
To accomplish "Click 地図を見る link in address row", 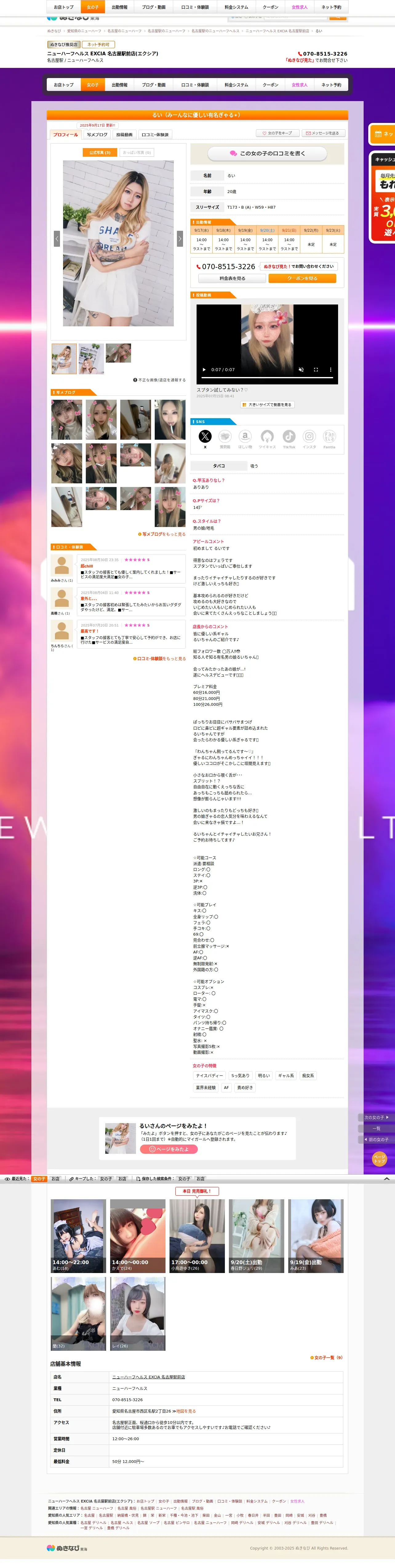I will tap(186, 1411).
